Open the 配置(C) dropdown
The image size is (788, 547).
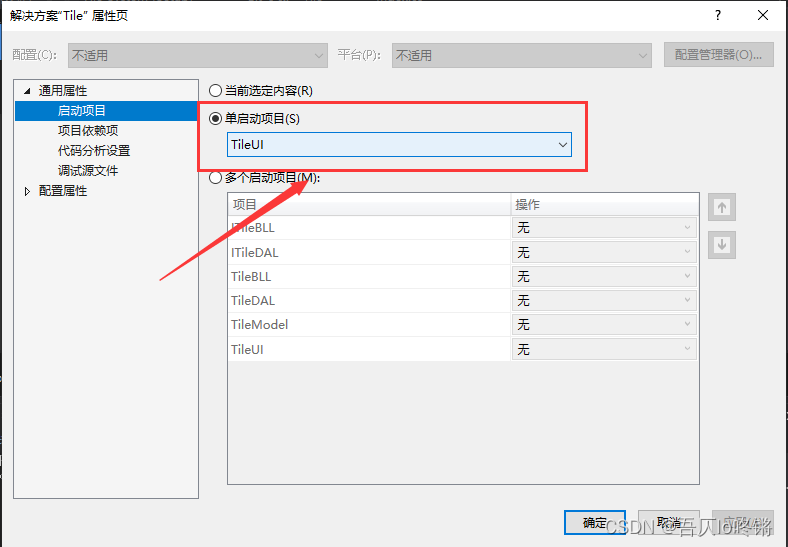[198, 55]
